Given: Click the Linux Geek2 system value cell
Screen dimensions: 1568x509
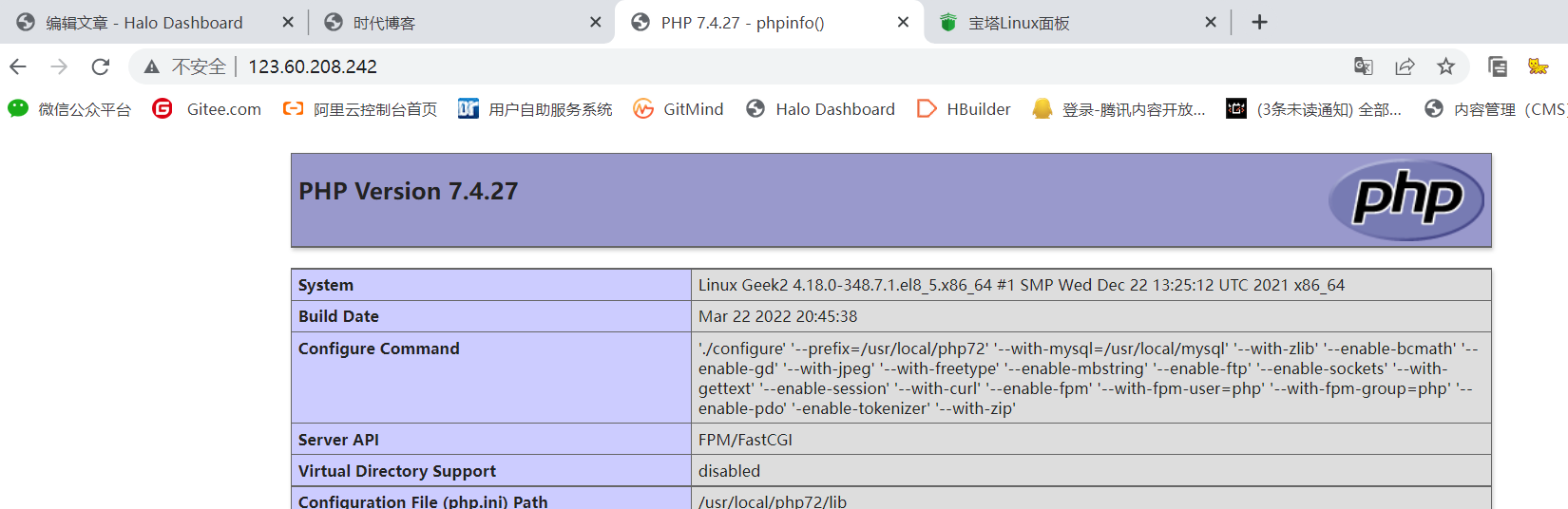Looking at the screenshot, I should coord(1091,285).
